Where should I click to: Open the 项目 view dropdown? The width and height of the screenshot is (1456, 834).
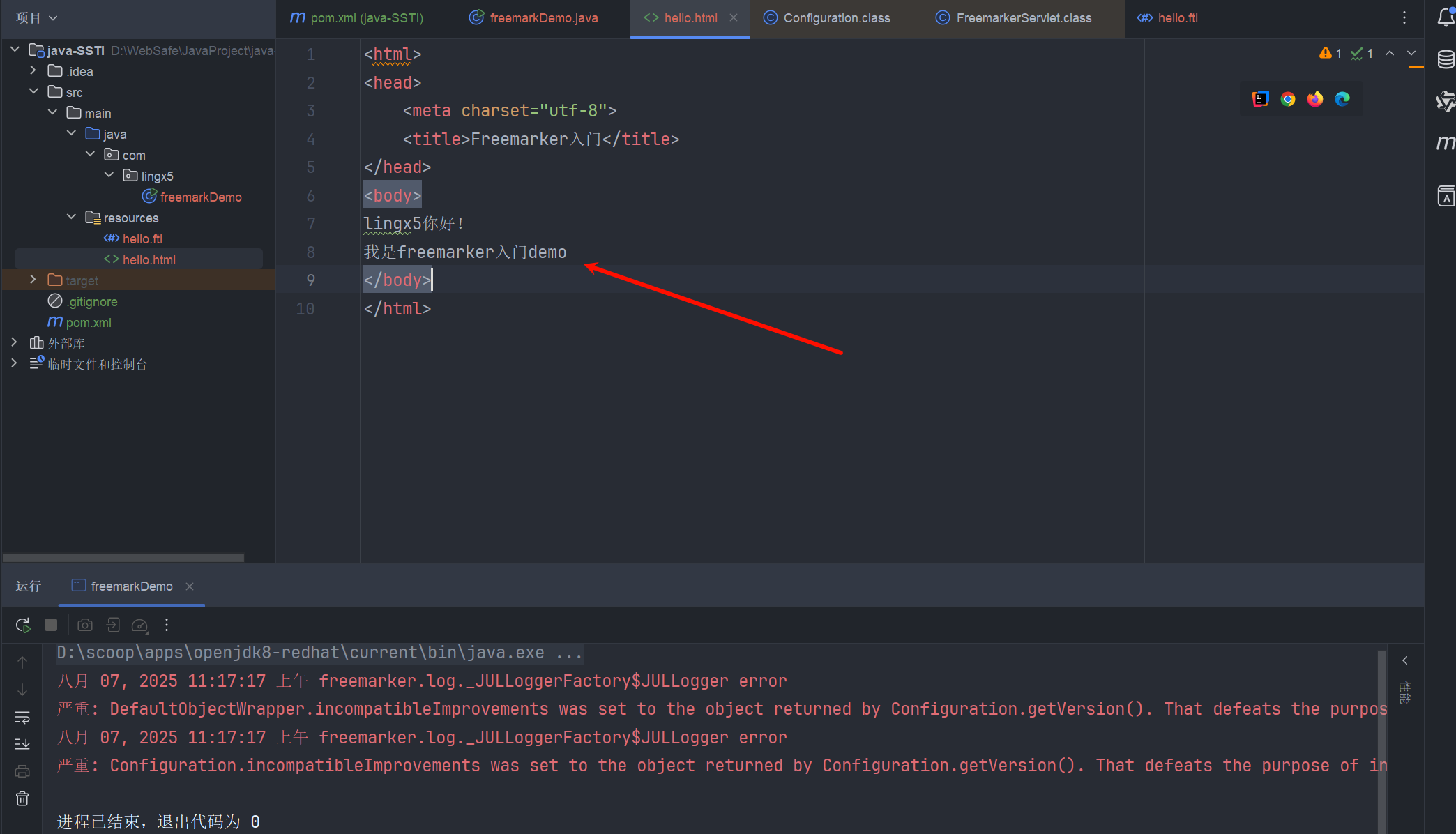click(36, 17)
